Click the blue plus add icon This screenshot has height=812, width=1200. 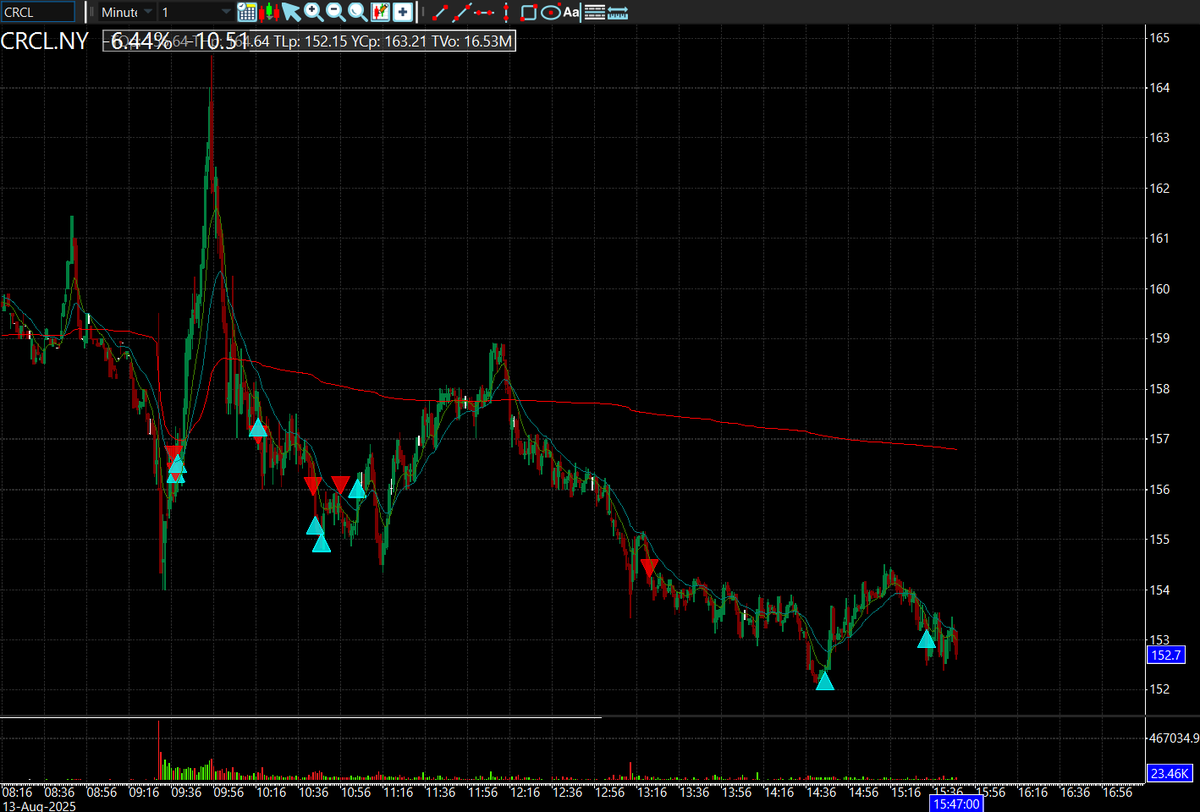pyautogui.click(x=402, y=12)
